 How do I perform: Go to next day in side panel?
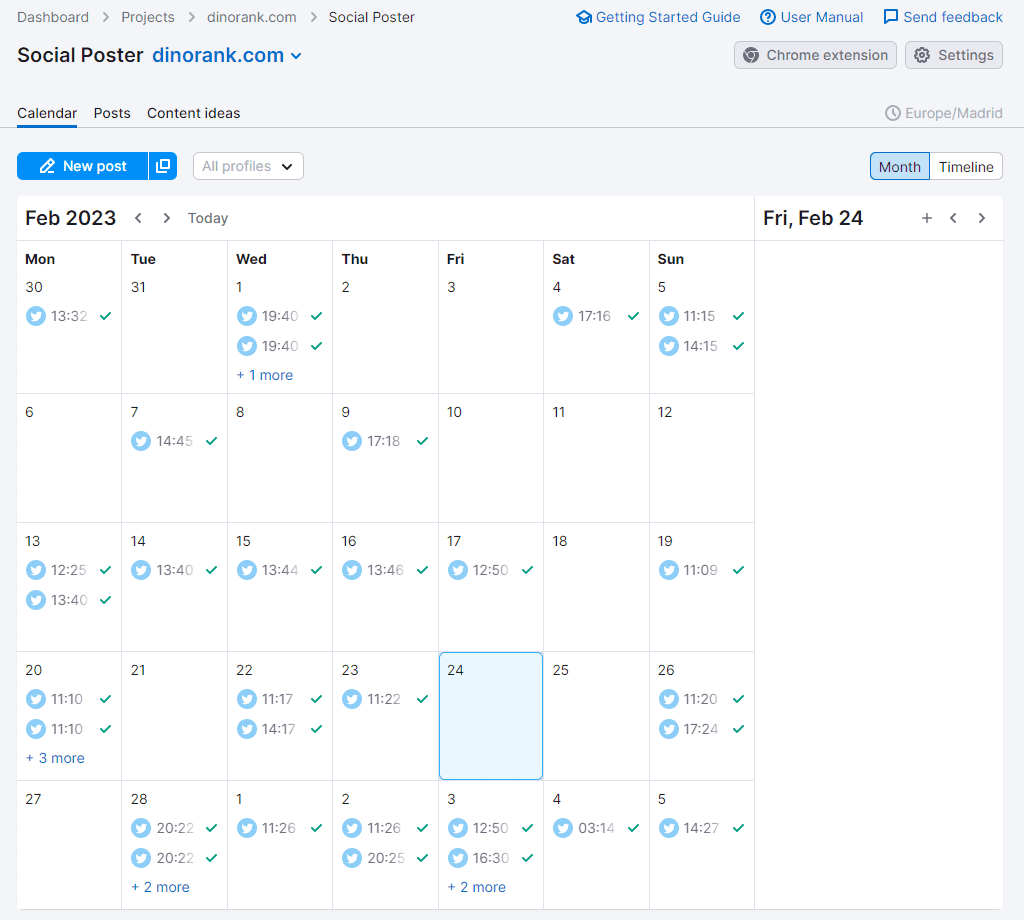click(982, 218)
